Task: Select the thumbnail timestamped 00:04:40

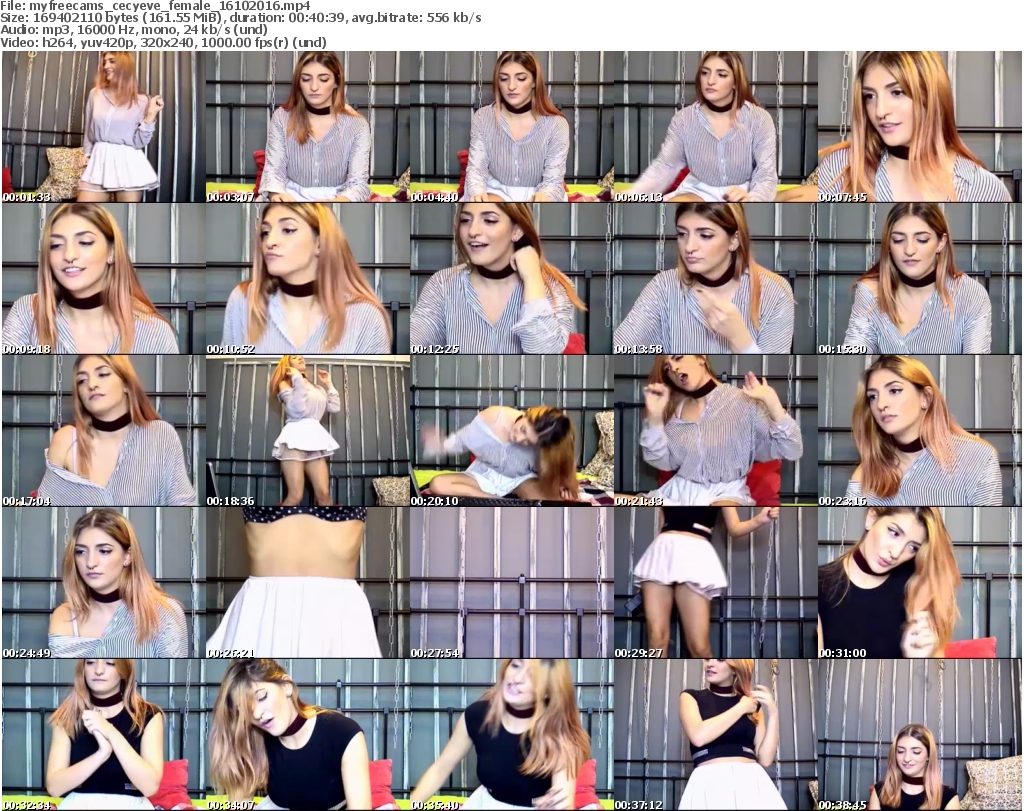Action: point(511,127)
